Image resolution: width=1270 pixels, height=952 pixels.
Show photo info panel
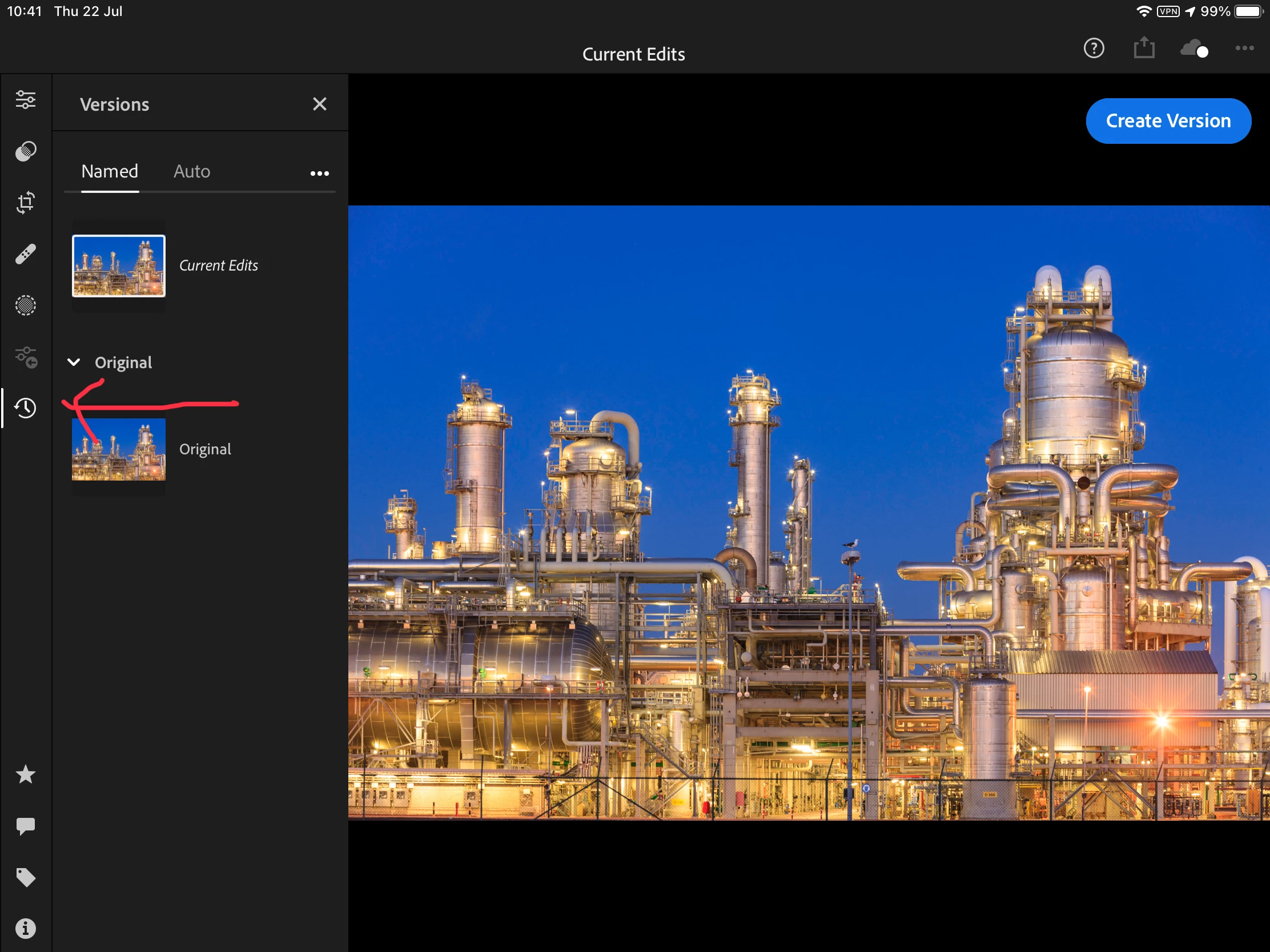pyautogui.click(x=25, y=929)
